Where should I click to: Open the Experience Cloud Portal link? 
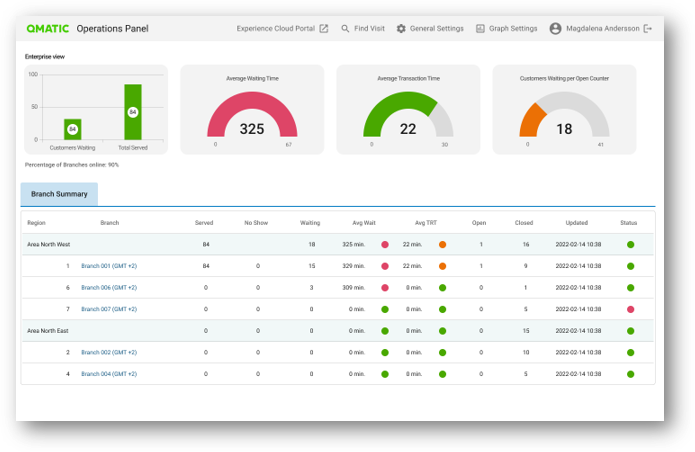276,29
